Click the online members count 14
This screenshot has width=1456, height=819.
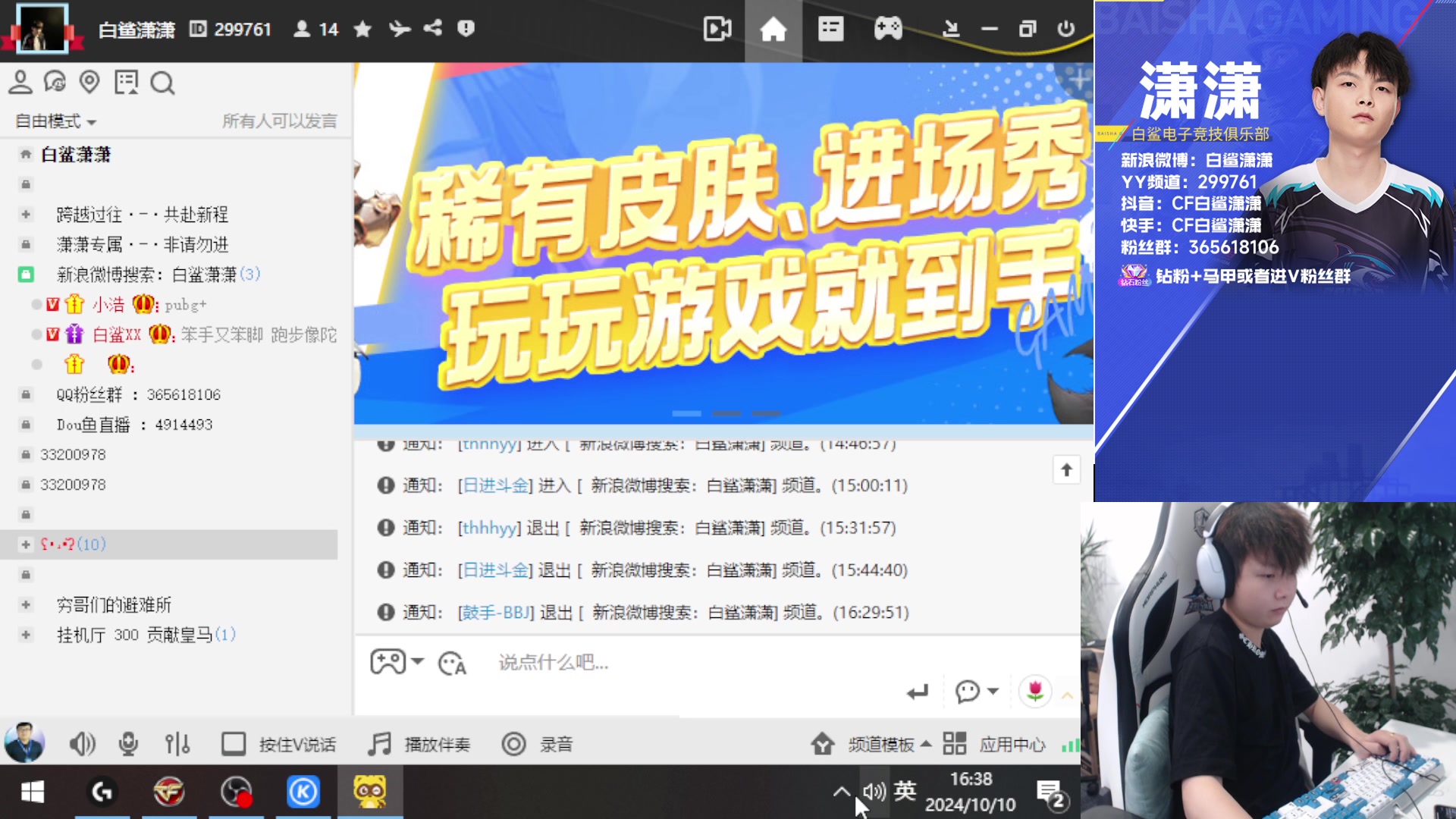click(316, 30)
